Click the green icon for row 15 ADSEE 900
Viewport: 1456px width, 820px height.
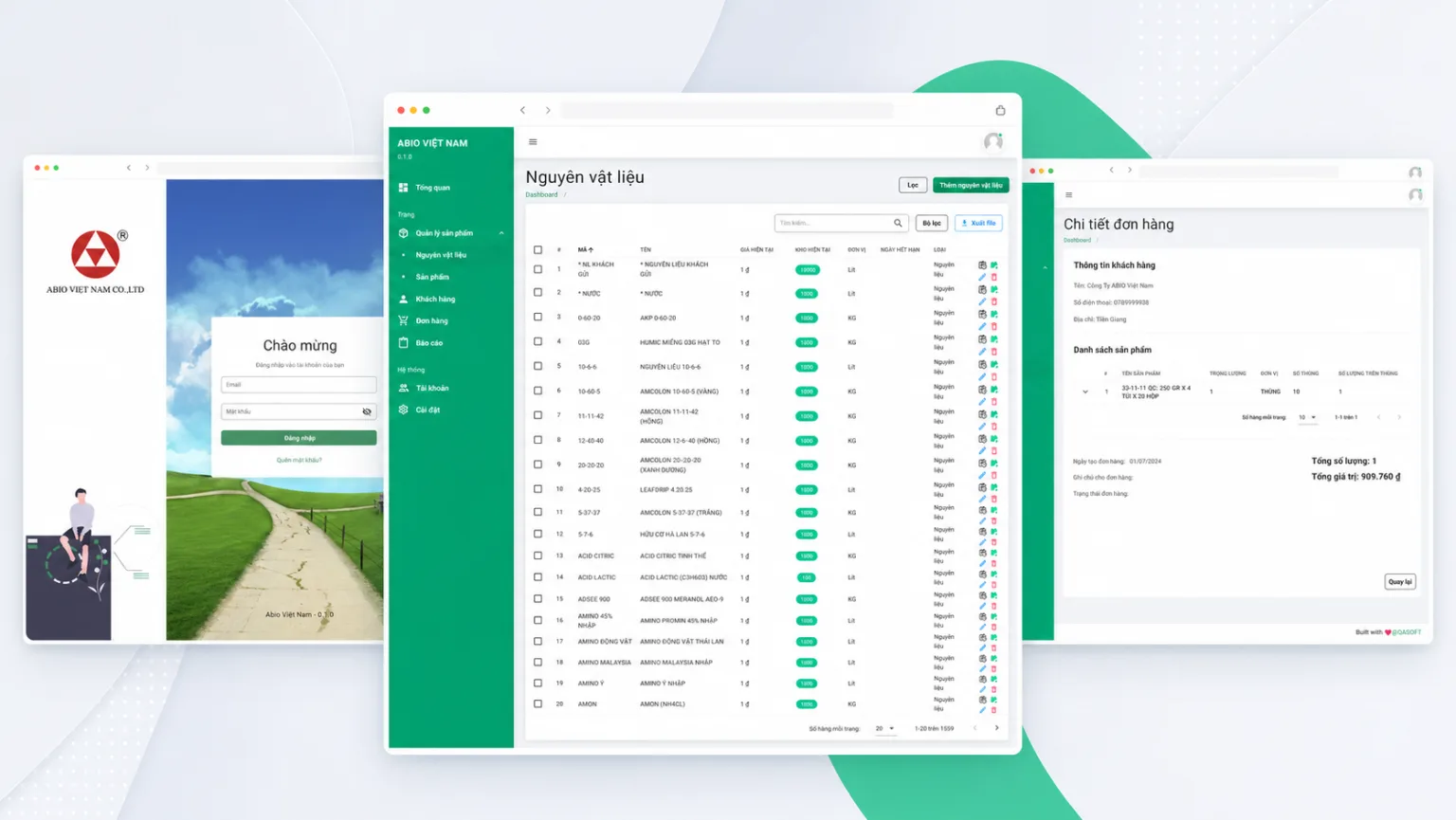[x=993, y=595]
